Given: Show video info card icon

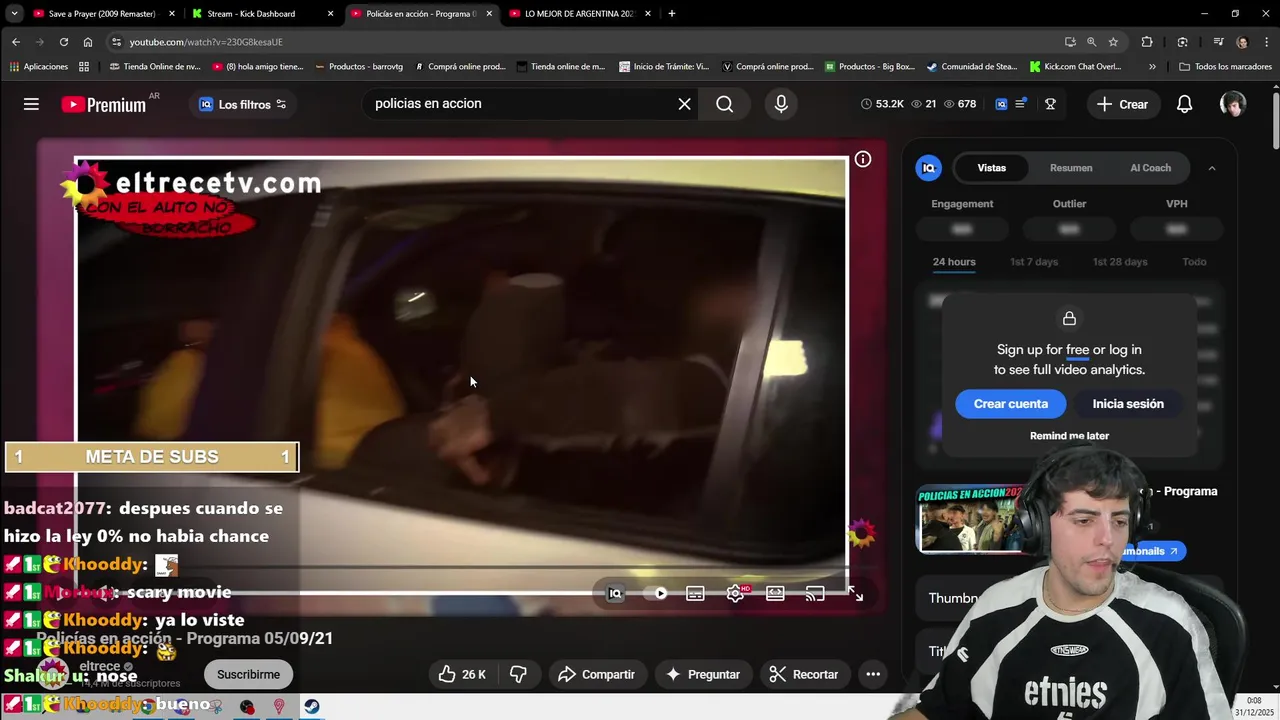Looking at the screenshot, I should (x=863, y=159).
